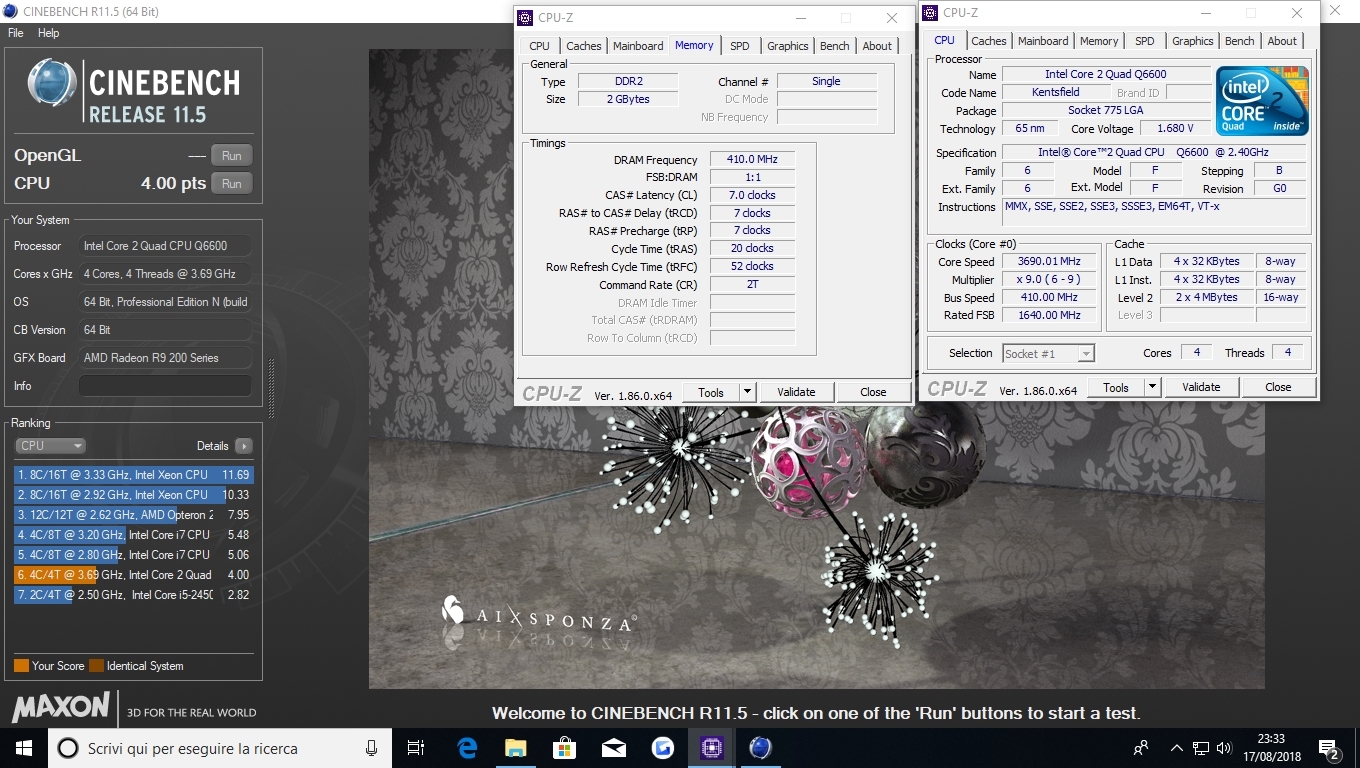Screen dimensions: 1360x768
Task: Run the OpenGL benchmark
Action: pyautogui.click(x=232, y=155)
